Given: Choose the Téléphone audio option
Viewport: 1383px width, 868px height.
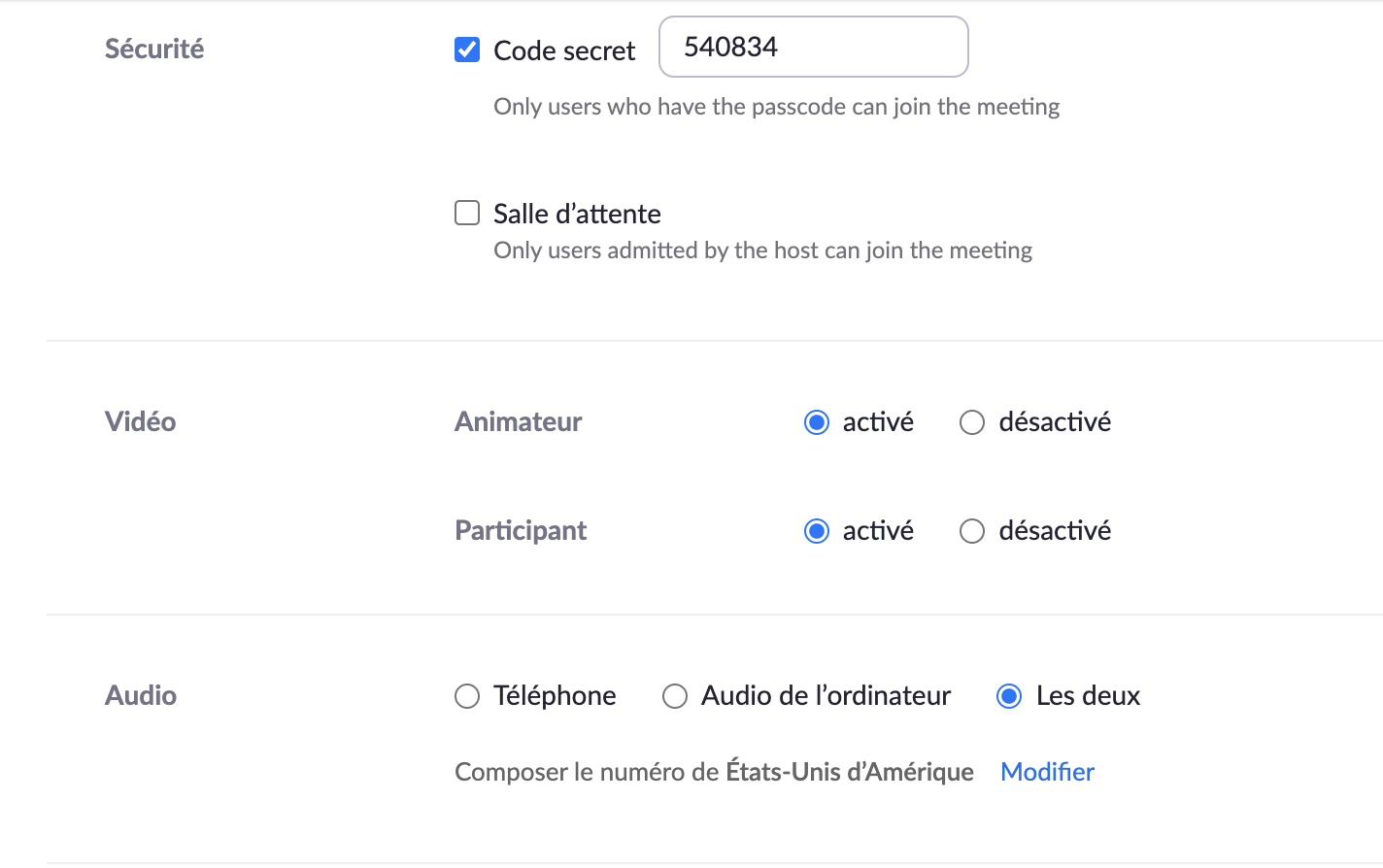Looking at the screenshot, I should pos(467,696).
